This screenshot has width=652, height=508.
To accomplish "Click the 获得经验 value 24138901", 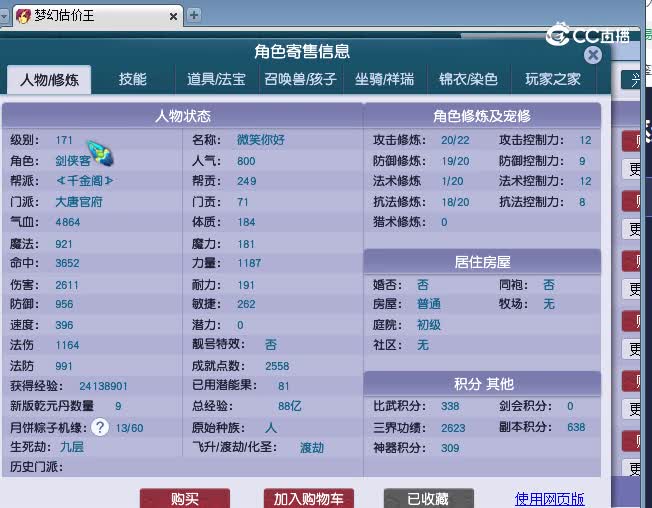I will coord(104,386).
